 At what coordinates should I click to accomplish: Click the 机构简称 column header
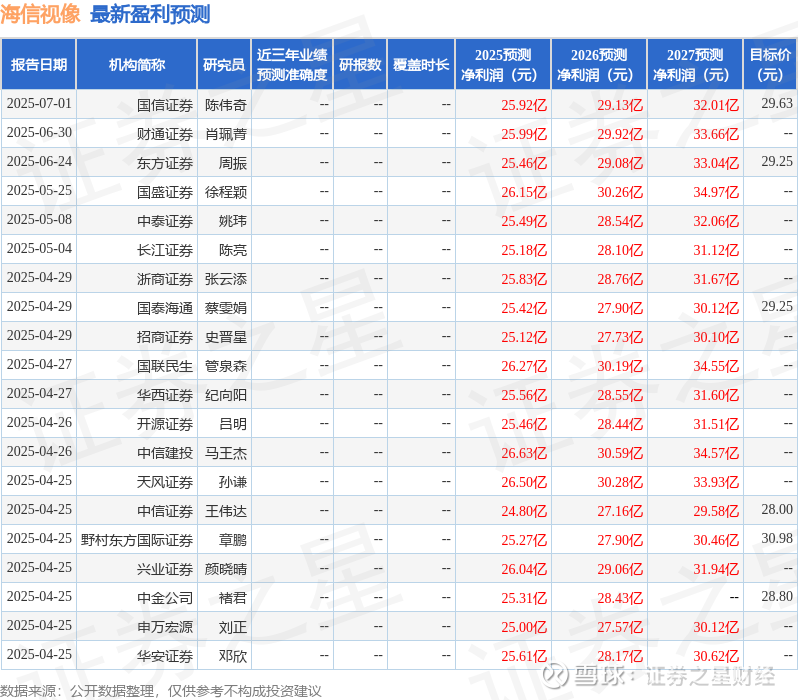click(x=136, y=65)
